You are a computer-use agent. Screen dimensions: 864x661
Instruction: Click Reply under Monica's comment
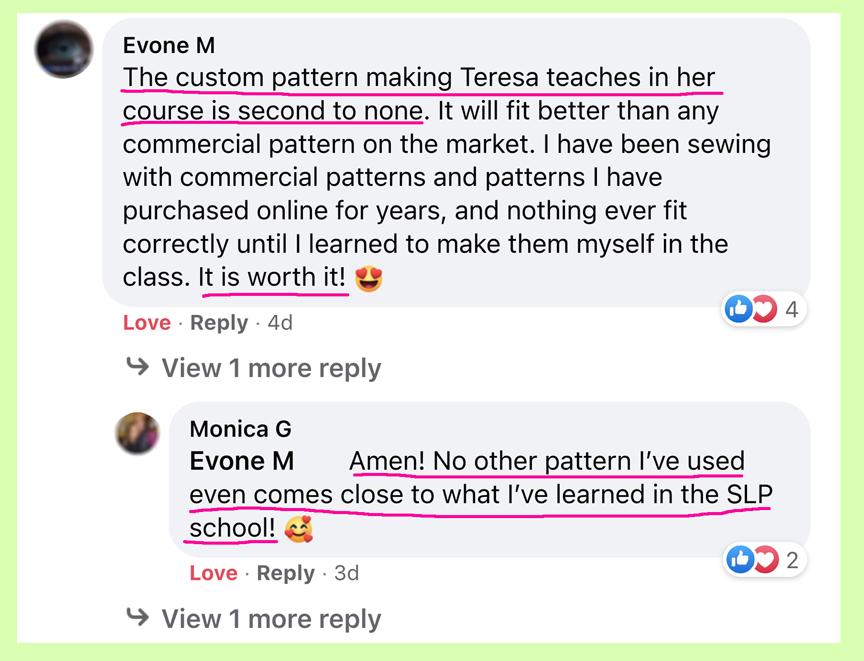286,573
